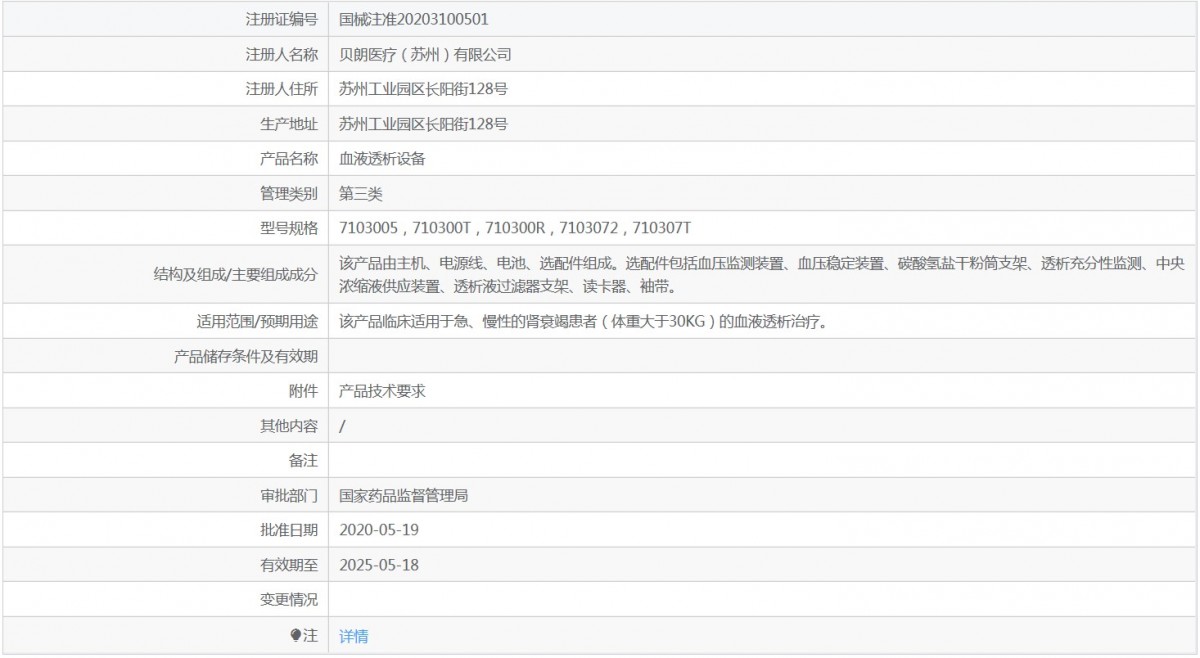Image resolution: width=1200 pixels, height=658 pixels.
Task: Click the 注册证编号 label
Action: (x=282, y=19)
